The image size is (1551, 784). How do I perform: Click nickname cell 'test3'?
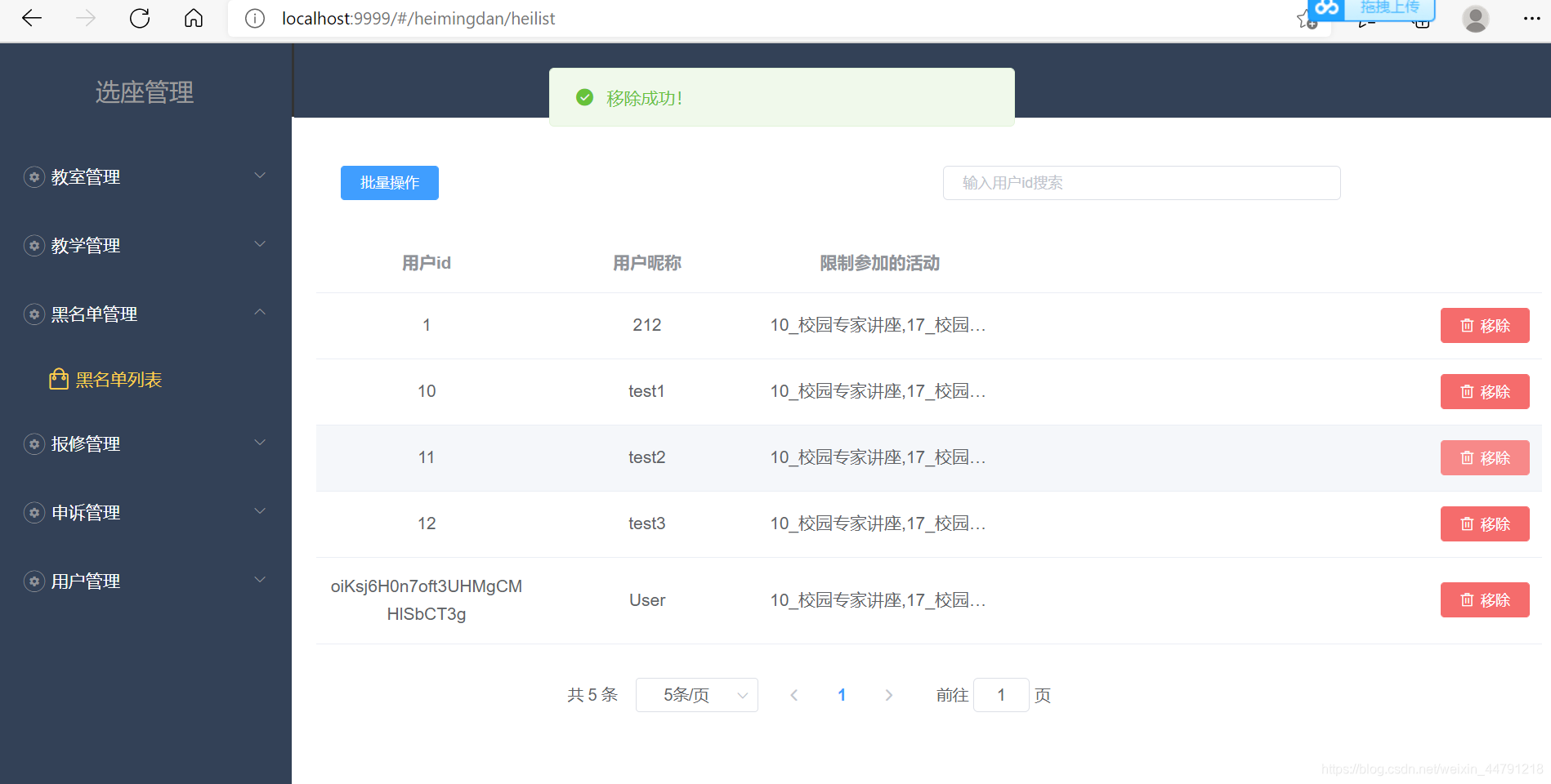click(647, 523)
